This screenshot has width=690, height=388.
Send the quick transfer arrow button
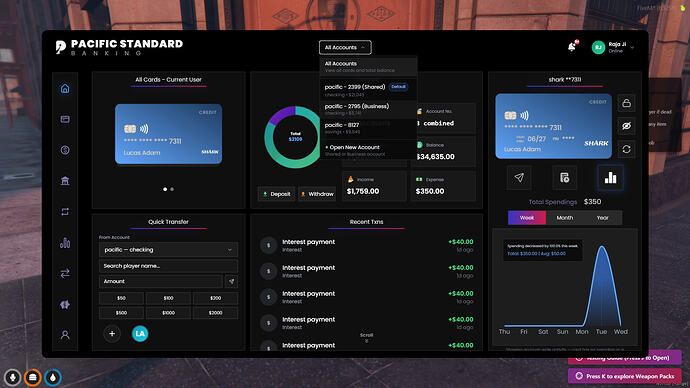(231, 281)
